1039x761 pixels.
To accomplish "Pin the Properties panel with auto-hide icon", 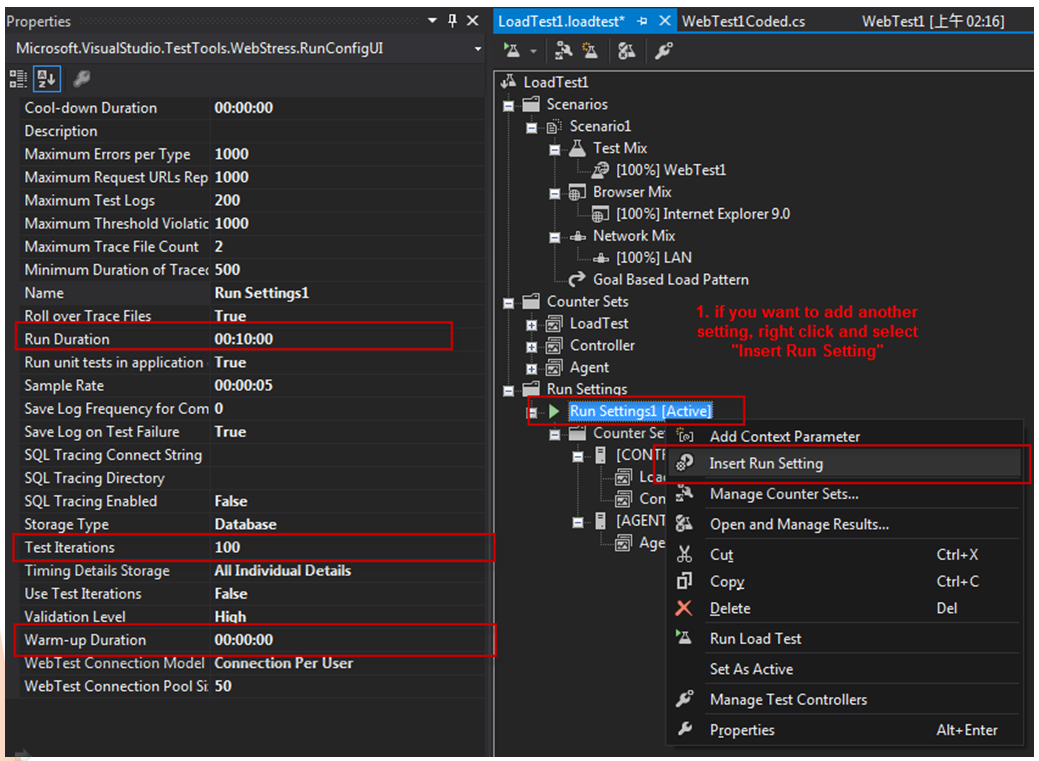I will 452,21.
